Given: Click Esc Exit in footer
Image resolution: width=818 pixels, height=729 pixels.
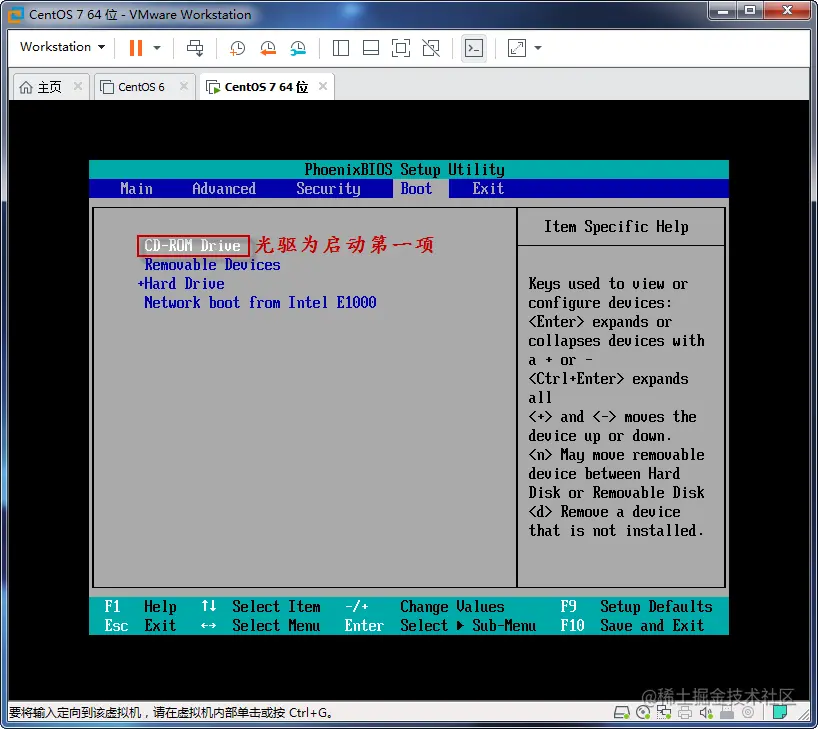Looking at the screenshot, I should click(x=140, y=625).
